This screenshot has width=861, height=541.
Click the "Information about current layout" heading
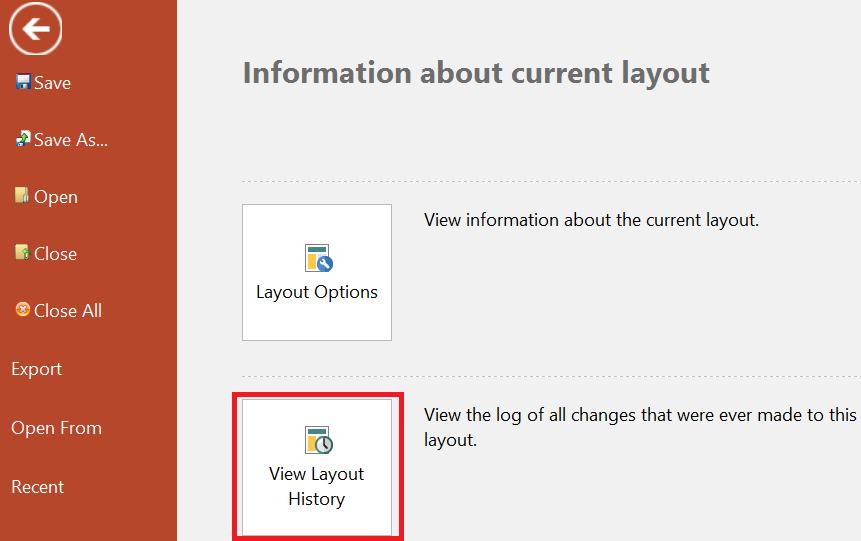(x=476, y=73)
